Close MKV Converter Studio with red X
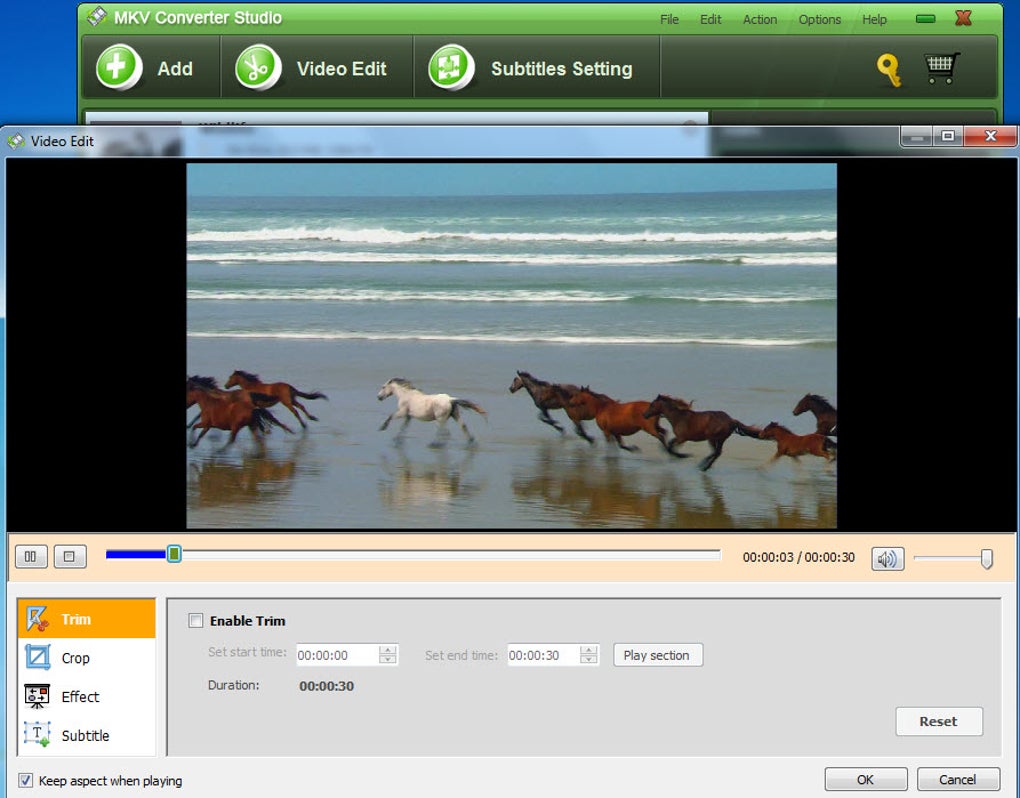The image size is (1020, 798). (x=963, y=18)
